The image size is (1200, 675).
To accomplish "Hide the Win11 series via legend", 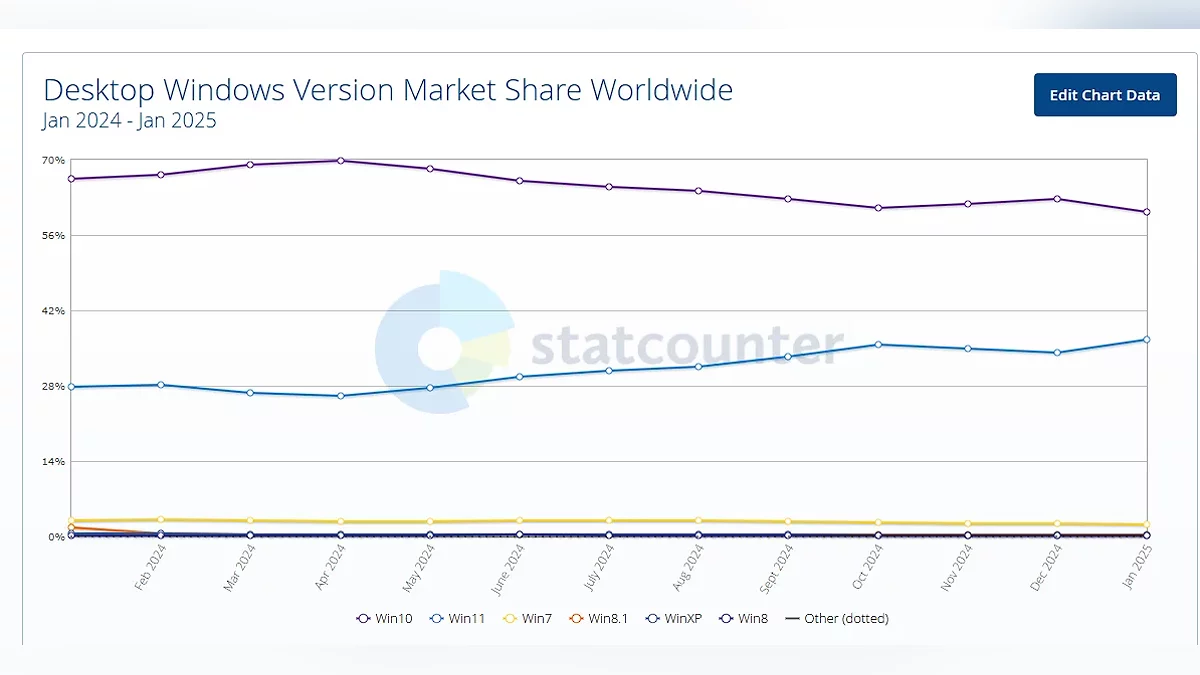I will 458,618.
